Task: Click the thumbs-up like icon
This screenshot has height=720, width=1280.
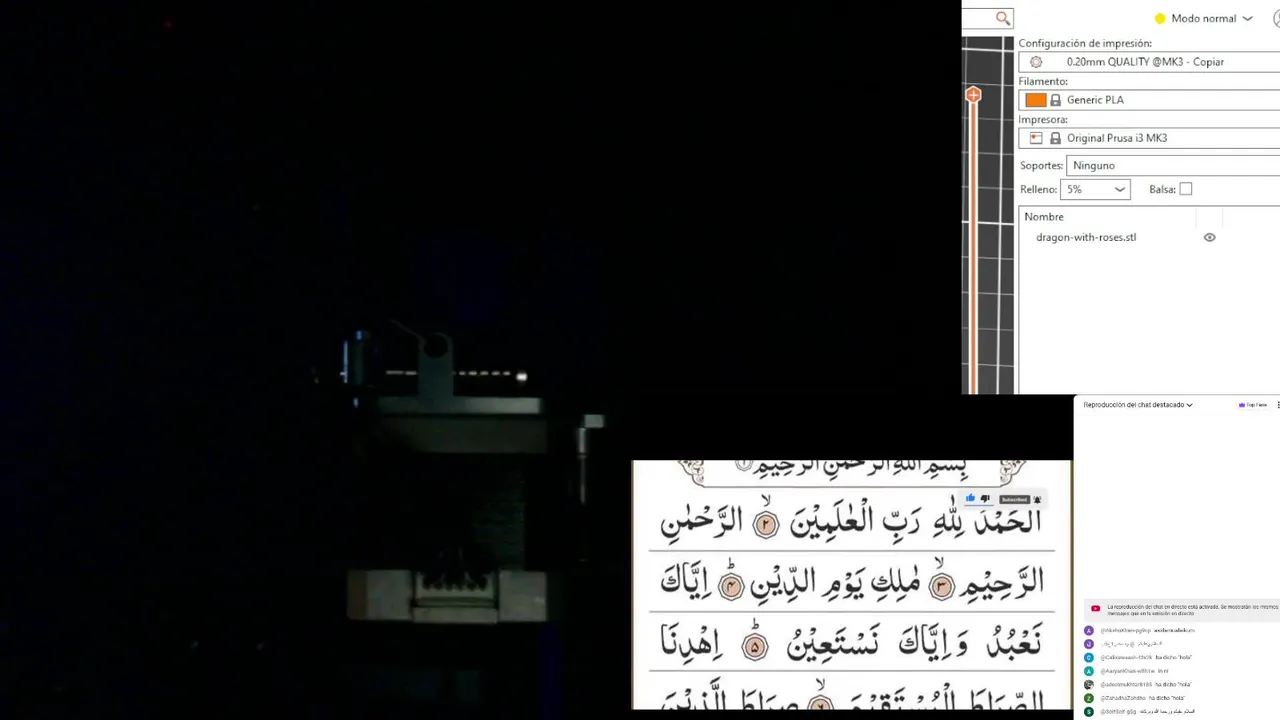Action: (x=970, y=499)
